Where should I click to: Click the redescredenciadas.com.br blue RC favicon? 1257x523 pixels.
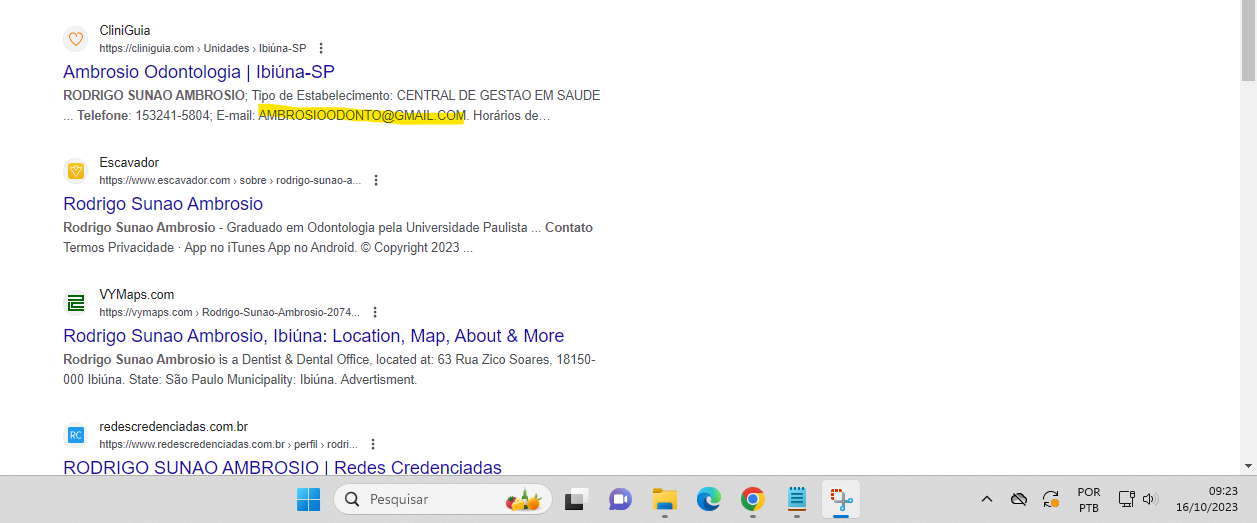(75, 435)
